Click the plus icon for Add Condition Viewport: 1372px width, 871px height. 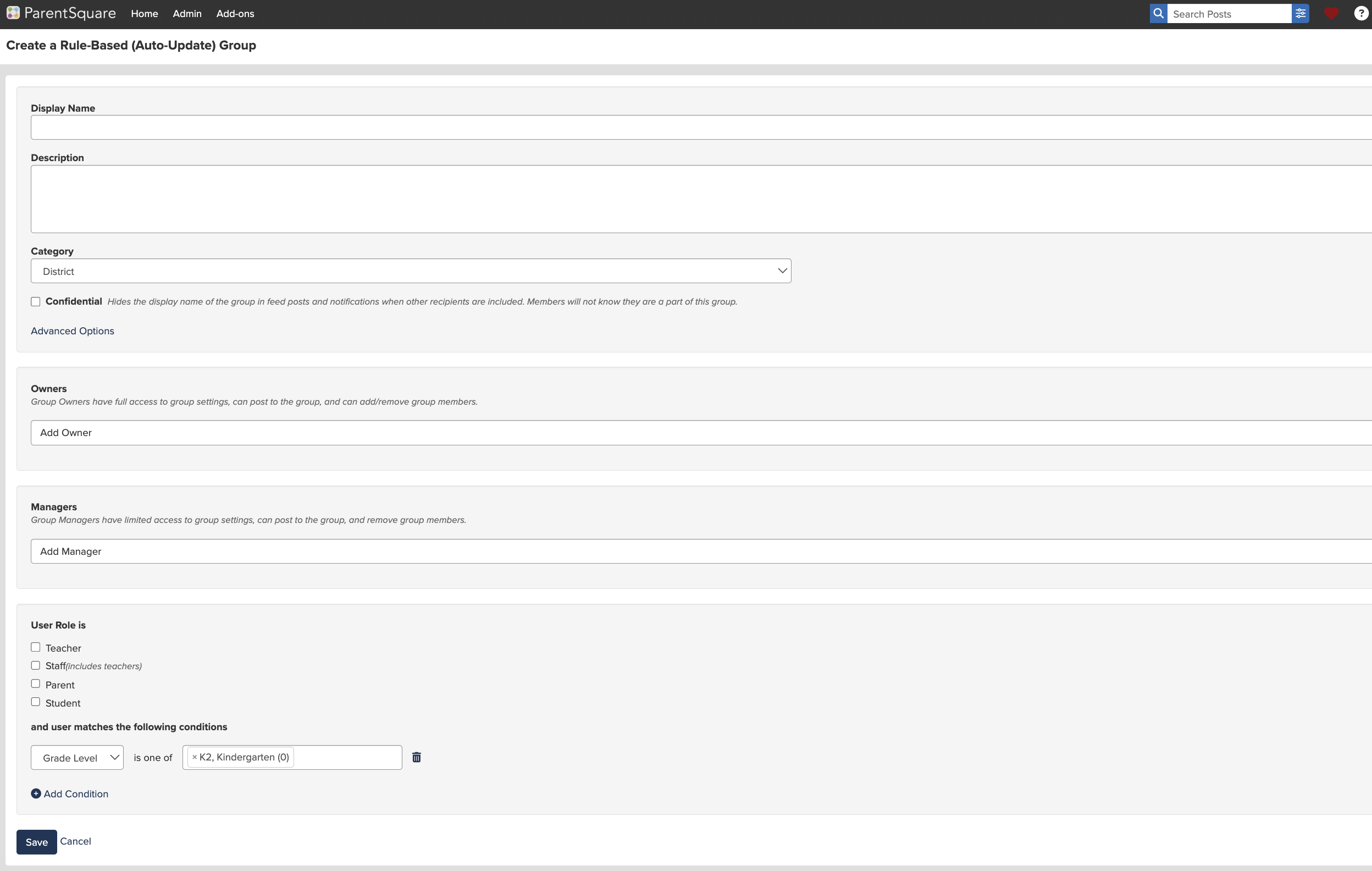(x=36, y=793)
